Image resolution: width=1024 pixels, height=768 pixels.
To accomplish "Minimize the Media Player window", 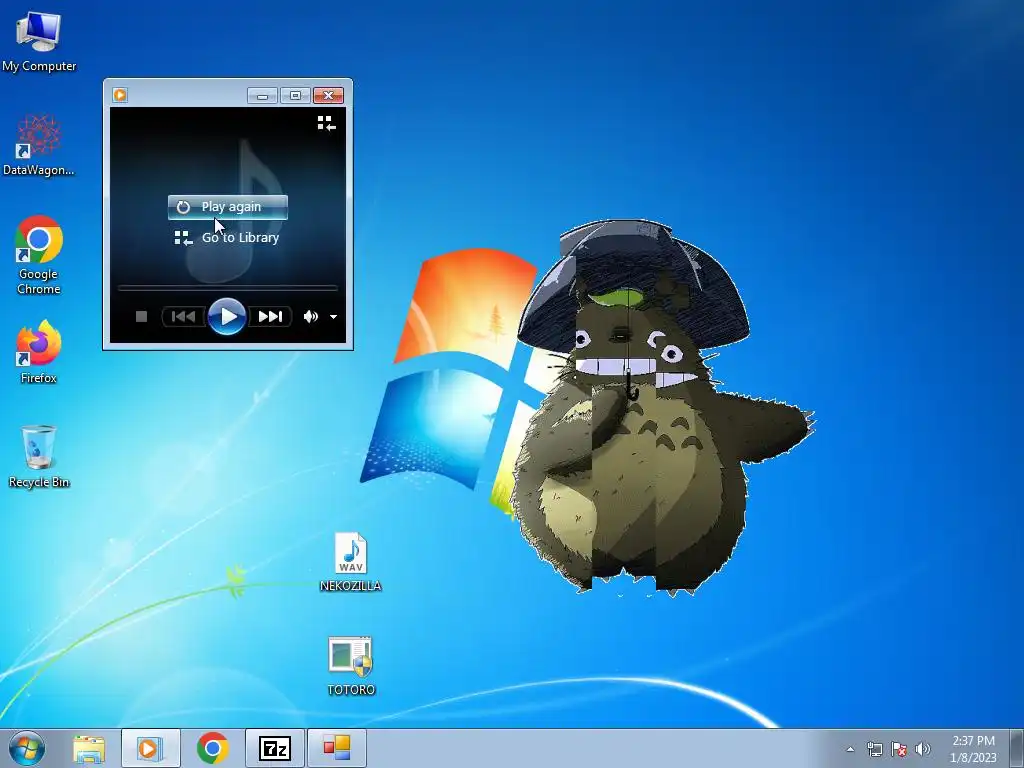I will pyautogui.click(x=263, y=96).
